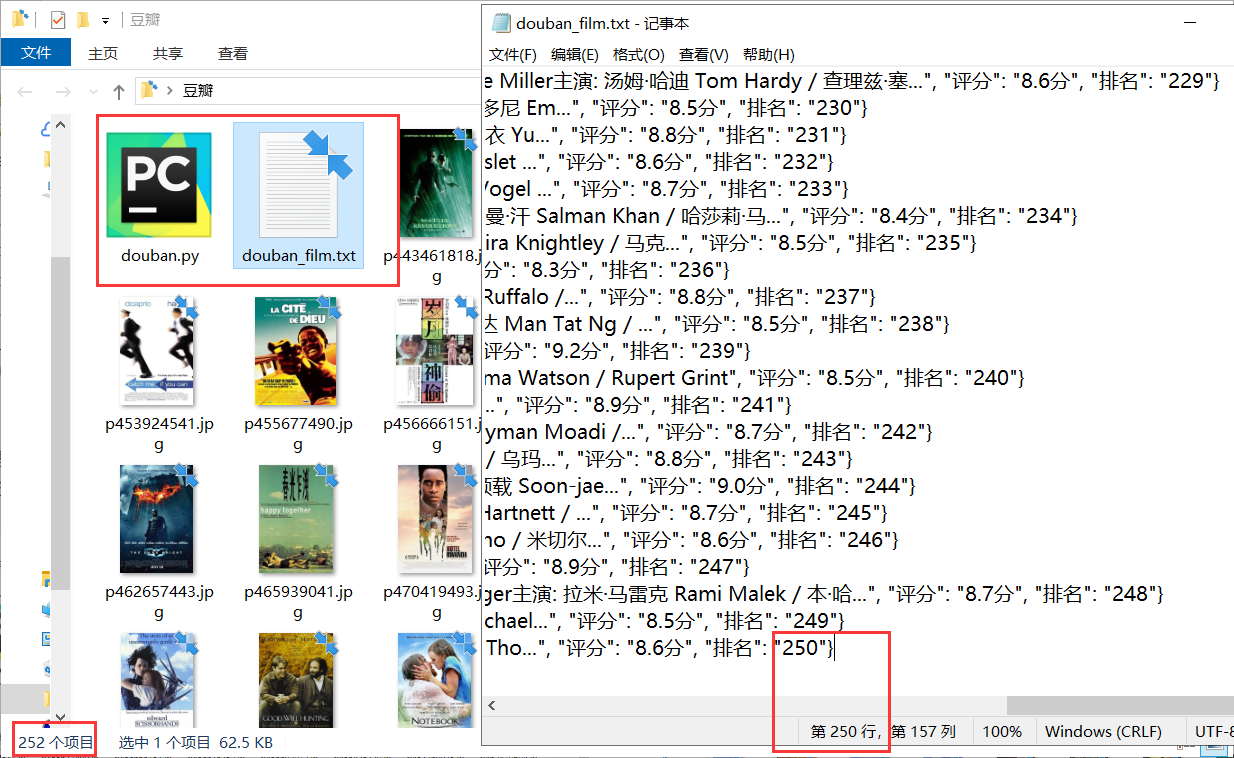The image size is (1234, 758).
Task: Click the line with Rami Malek 排名 "248"
Action: (x=823, y=594)
